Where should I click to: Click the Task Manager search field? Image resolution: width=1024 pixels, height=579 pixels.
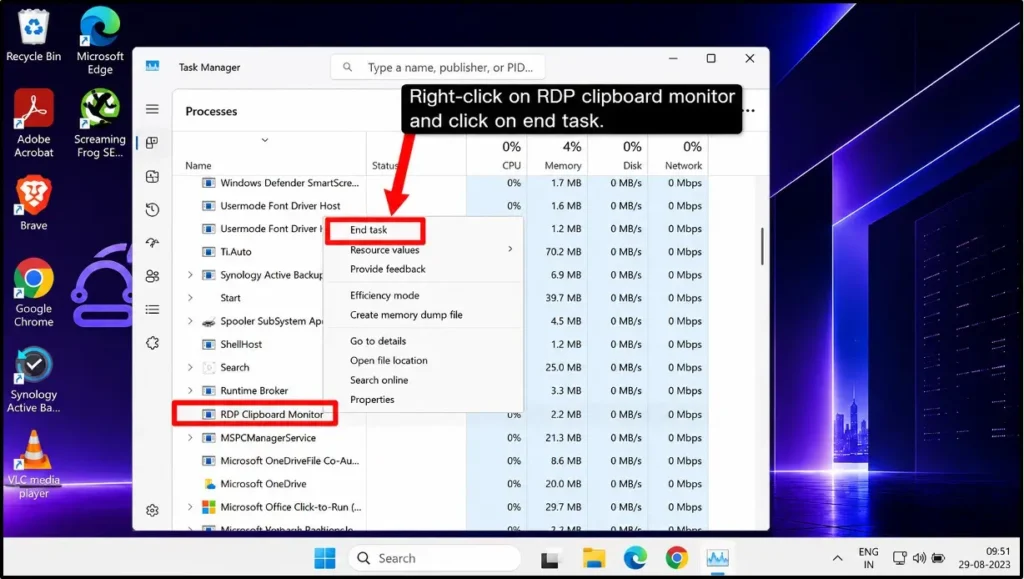[438, 67]
